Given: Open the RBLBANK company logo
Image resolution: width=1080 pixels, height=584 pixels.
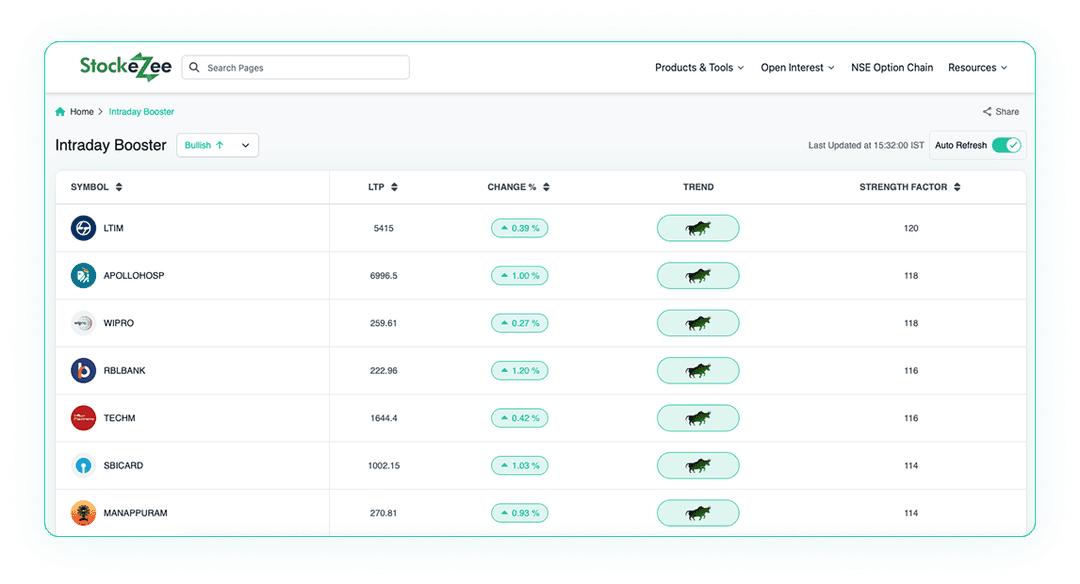Looking at the screenshot, I should (x=83, y=371).
